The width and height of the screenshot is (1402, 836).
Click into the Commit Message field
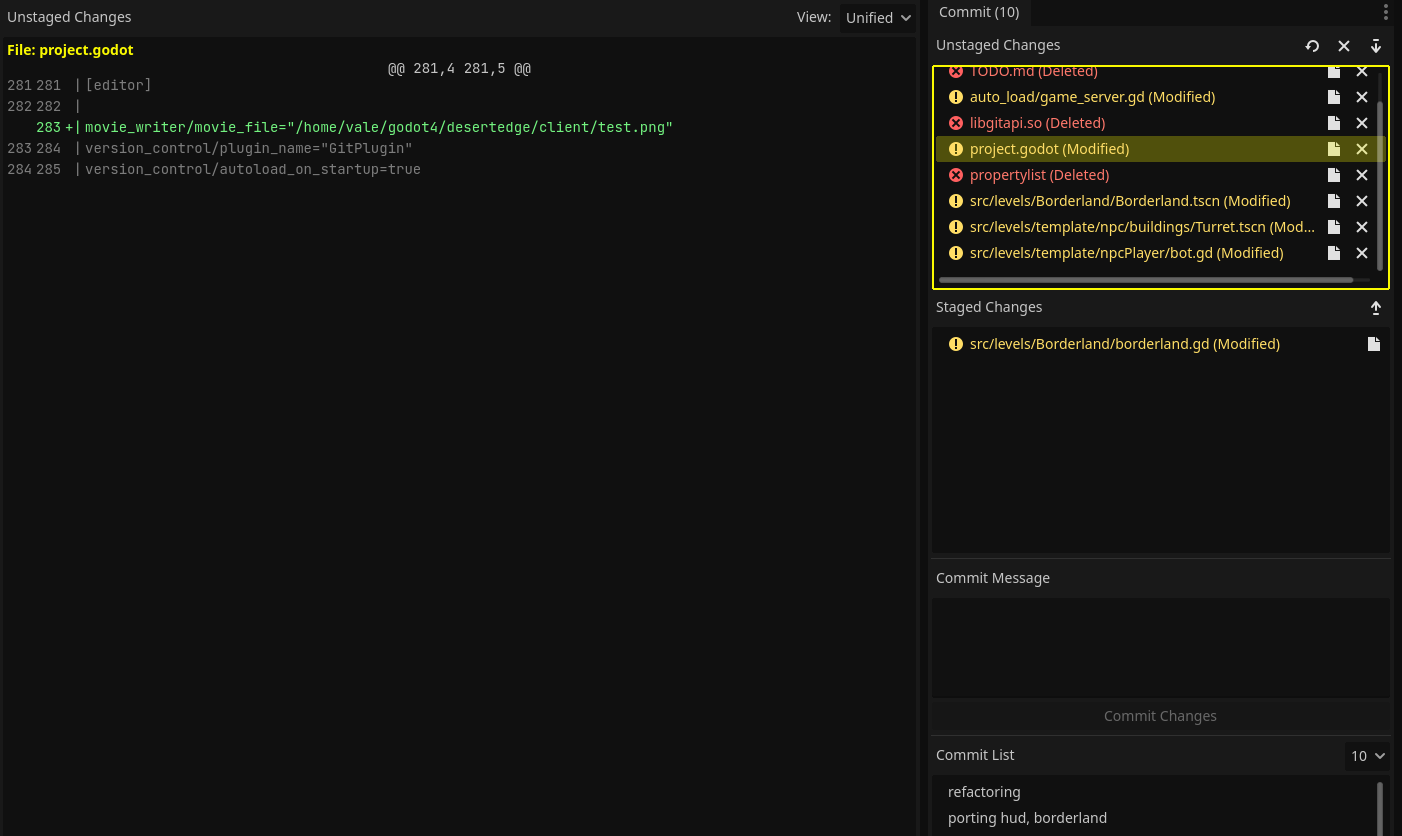[x=1161, y=648]
